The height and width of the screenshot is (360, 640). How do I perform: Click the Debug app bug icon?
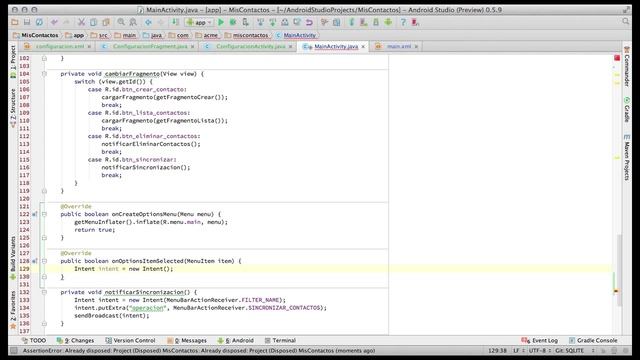pyautogui.click(x=233, y=22)
